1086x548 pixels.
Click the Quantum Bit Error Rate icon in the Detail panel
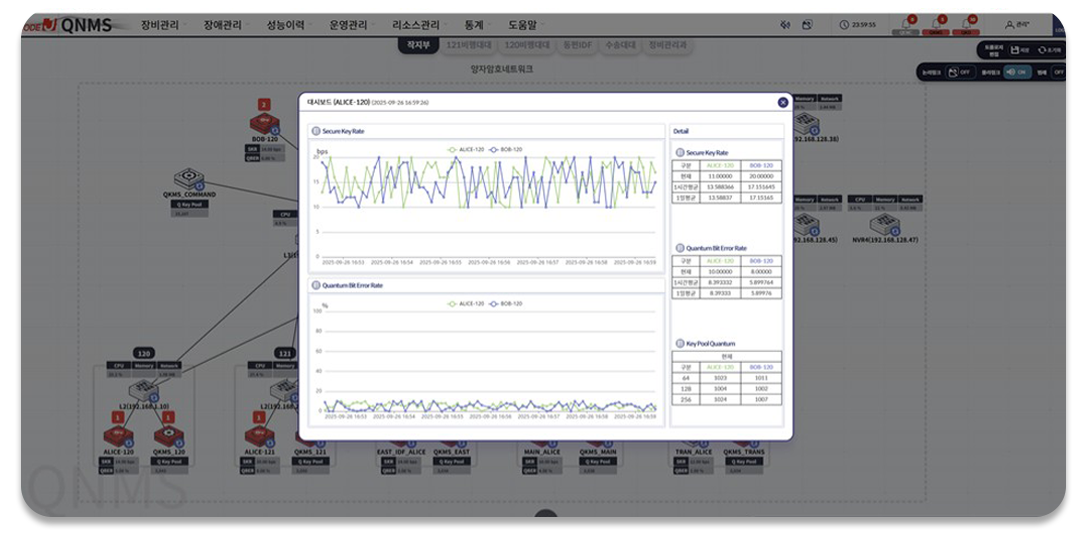[679, 248]
